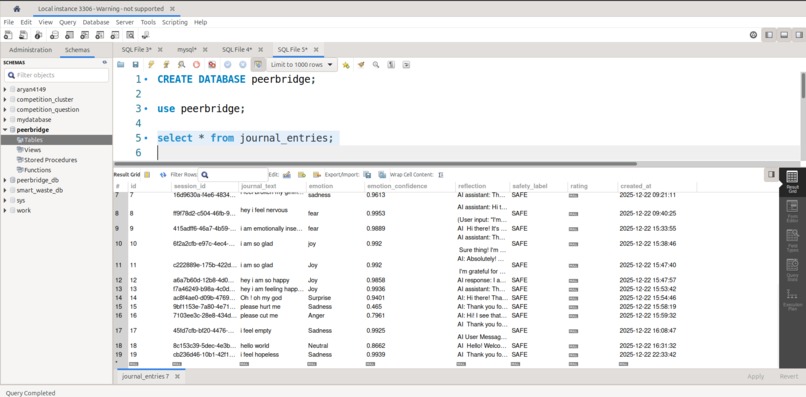This screenshot has width=806, height=397.
Task: Save the script with floppy icon
Action: click(x=136, y=65)
